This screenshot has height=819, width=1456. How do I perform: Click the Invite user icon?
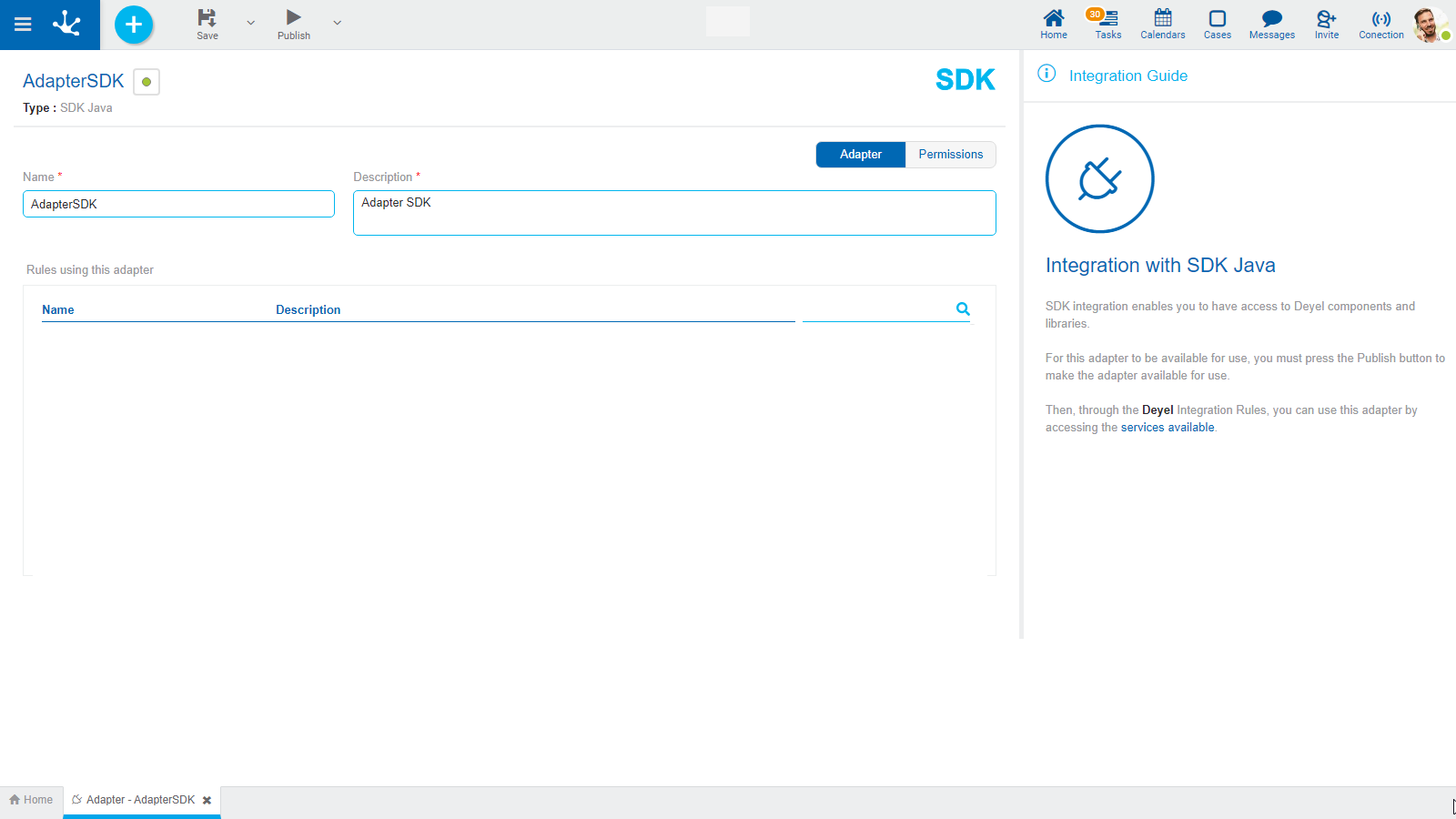pyautogui.click(x=1327, y=24)
